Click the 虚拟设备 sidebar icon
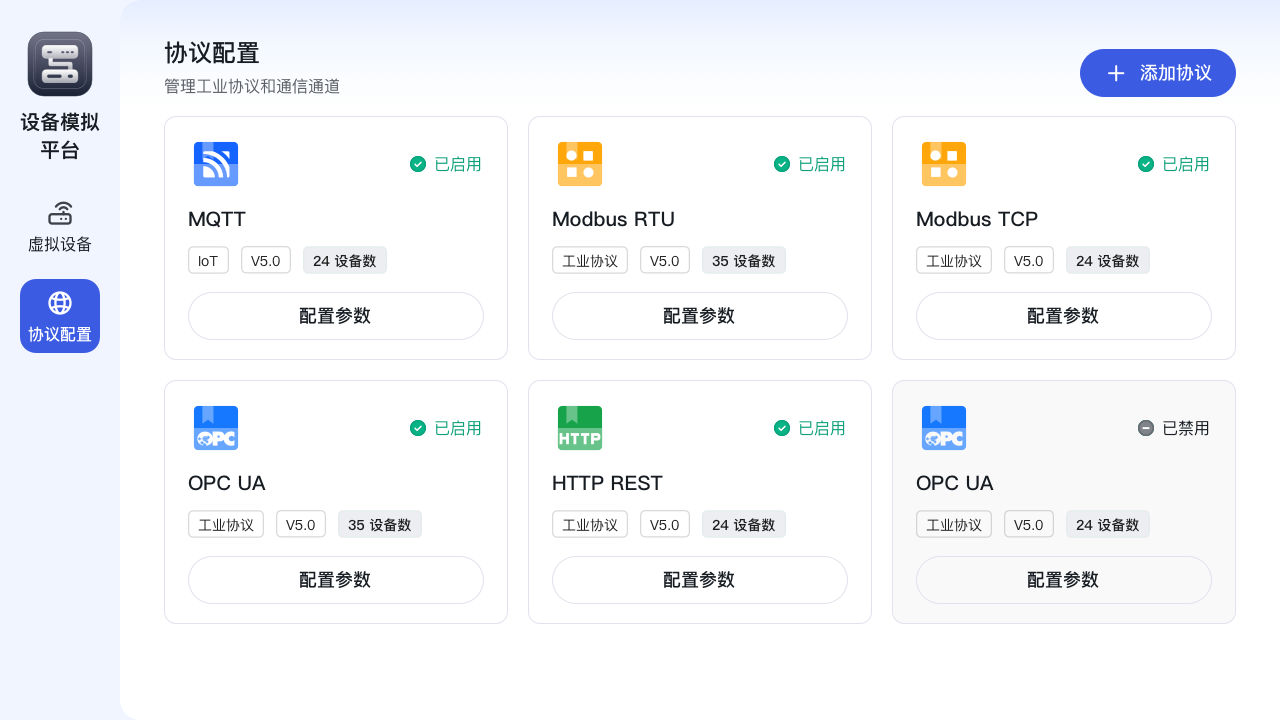This screenshot has width=1280, height=720. pos(60,213)
